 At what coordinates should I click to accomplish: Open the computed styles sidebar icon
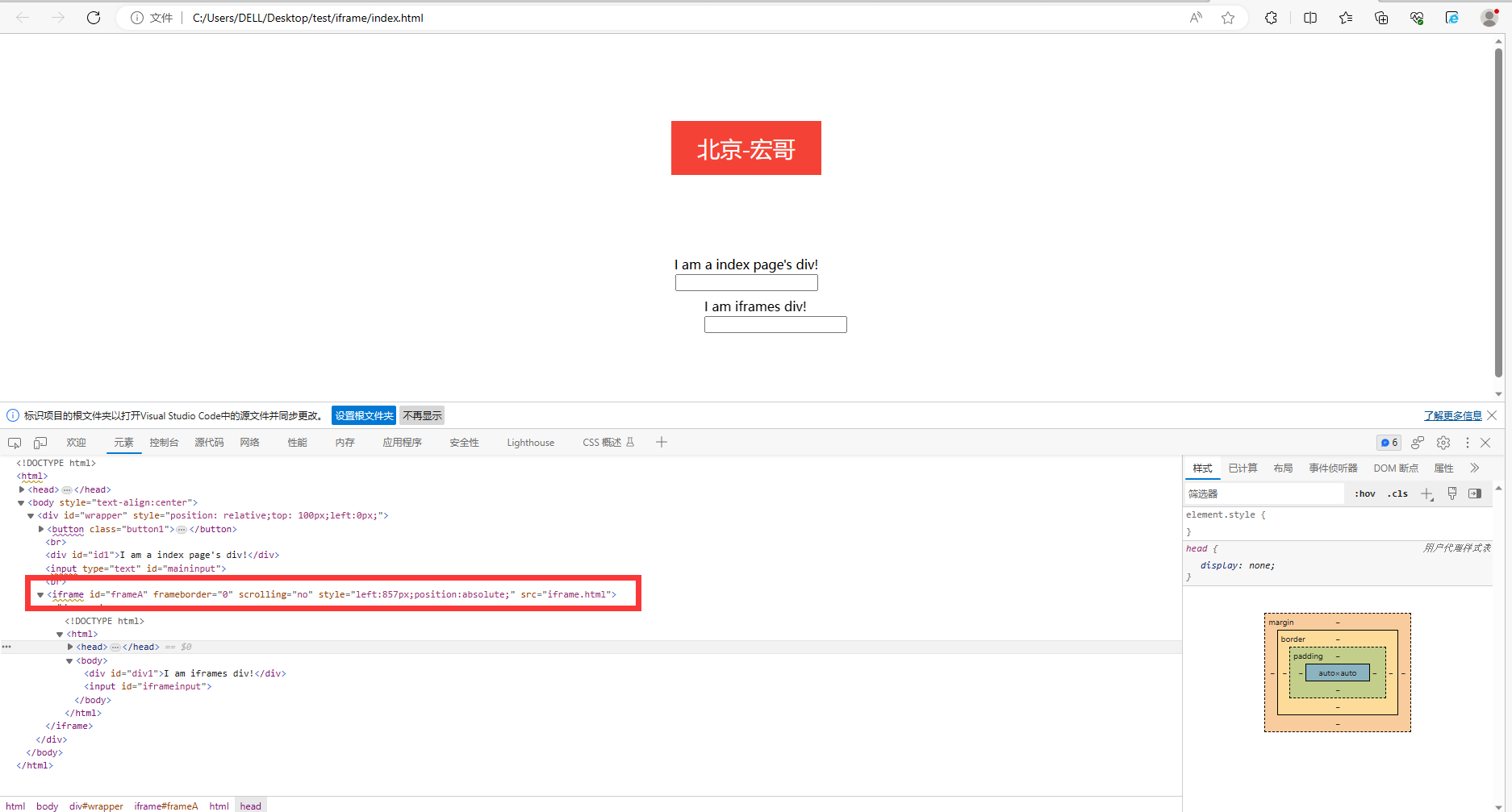tap(1475, 493)
